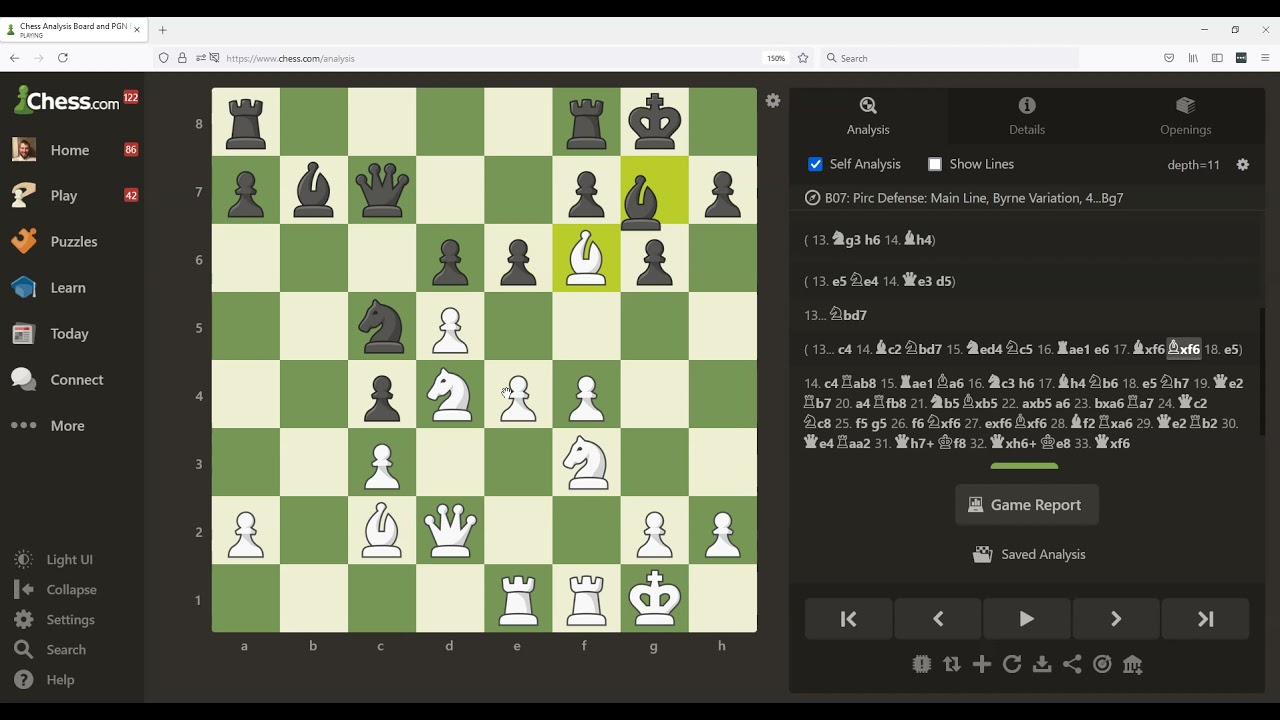This screenshot has height=720, width=1280.
Task: Select move 33. Qxf6 in the move list
Action: tap(1113, 443)
